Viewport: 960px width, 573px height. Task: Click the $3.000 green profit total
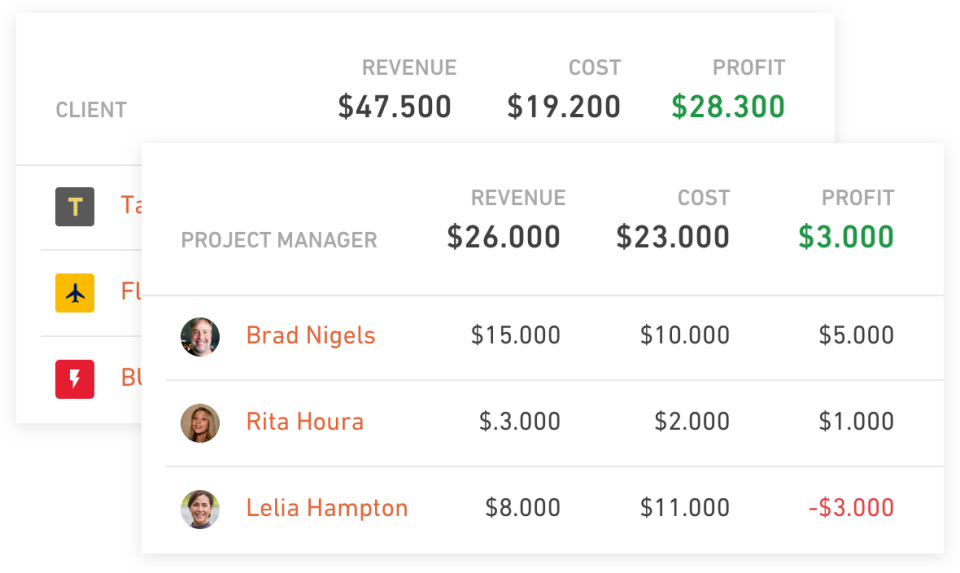[x=846, y=237]
